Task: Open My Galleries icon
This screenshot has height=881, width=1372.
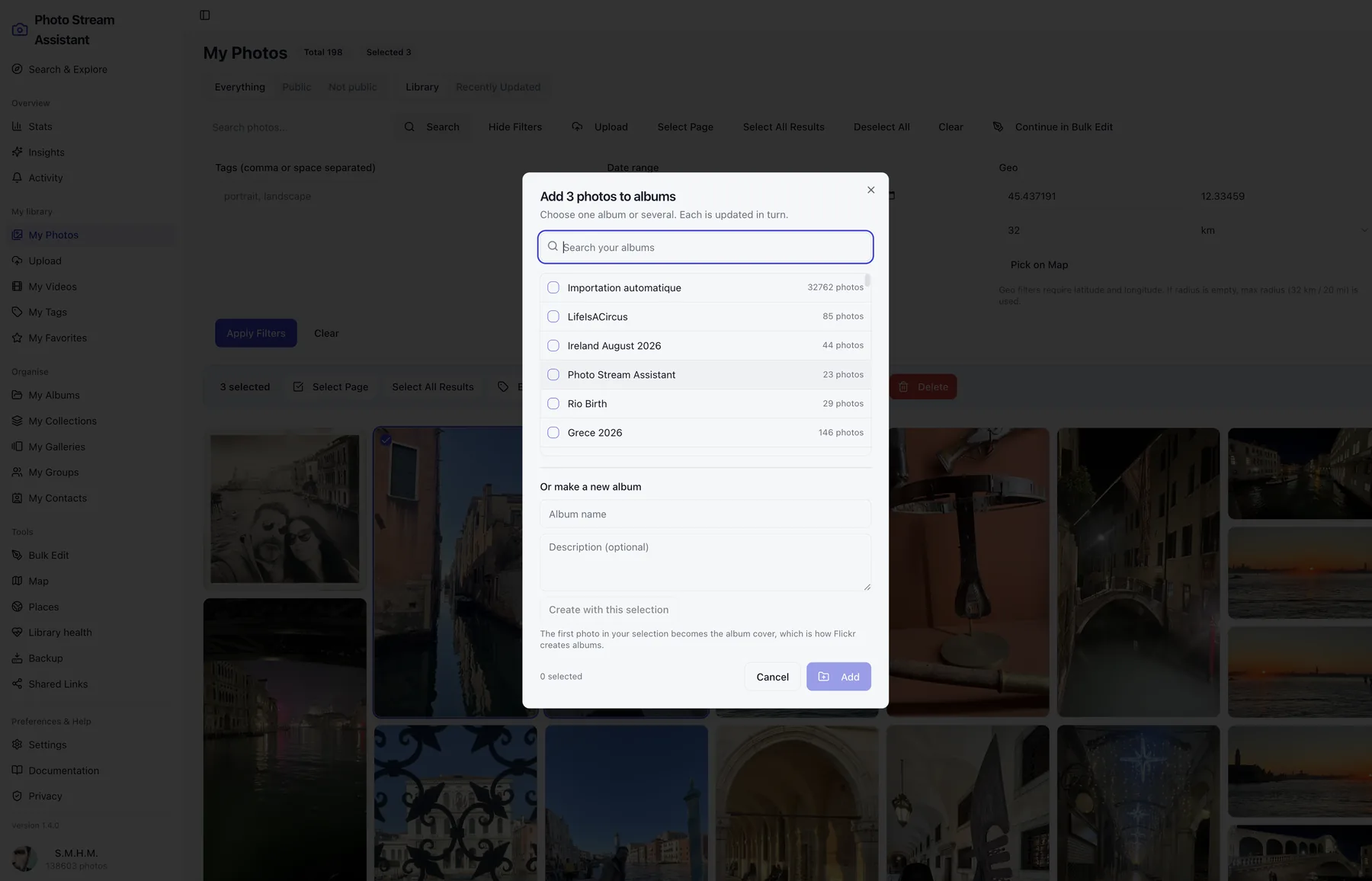Action: click(x=17, y=447)
